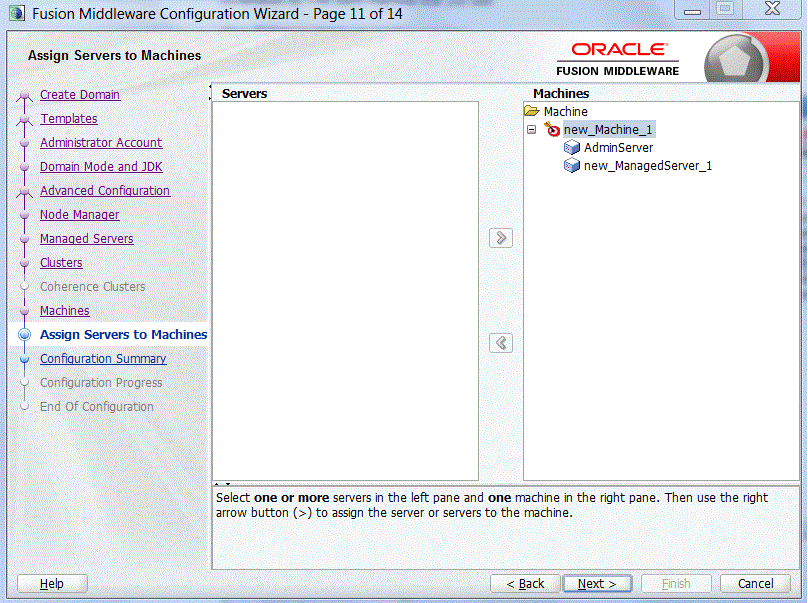Click the Cancel button
The height and width of the screenshot is (603, 808).
(x=755, y=584)
